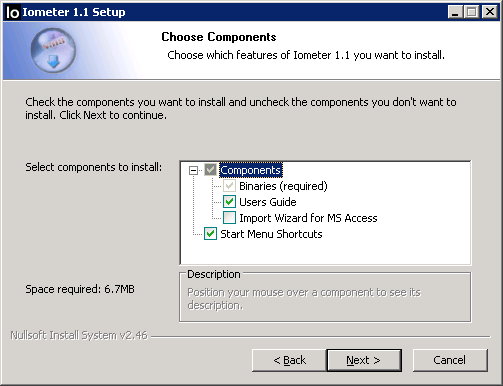The height and width of the screenshot is (386, 503).
Task: Select the Components tree label
Action: pyautogui.click(x=251, y=170)
